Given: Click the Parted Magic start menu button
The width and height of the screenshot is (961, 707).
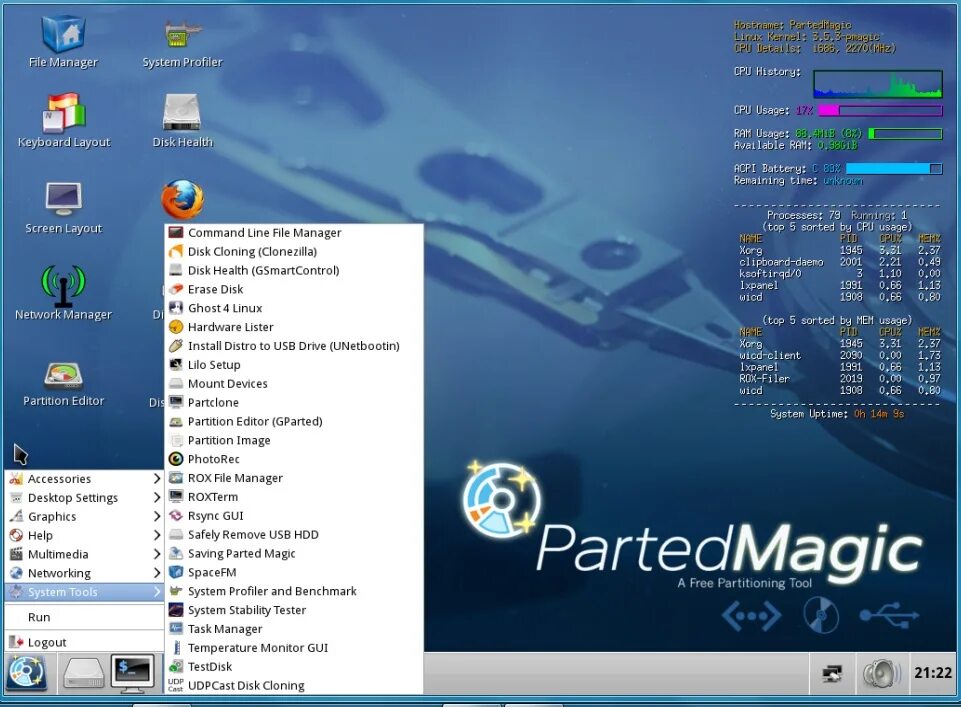Looking at the screenshot, I should click(x=26, y=673).
